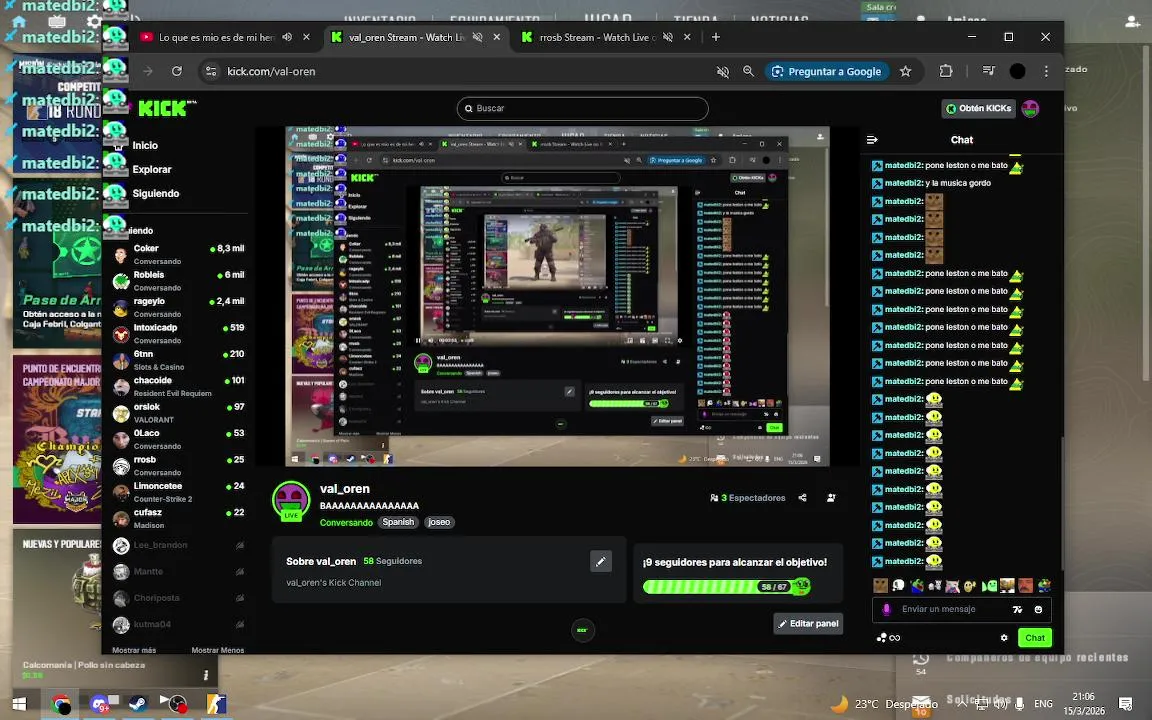
Task: Open the Spanish tag
Action: pyautogui.click(x=398, y=522)
